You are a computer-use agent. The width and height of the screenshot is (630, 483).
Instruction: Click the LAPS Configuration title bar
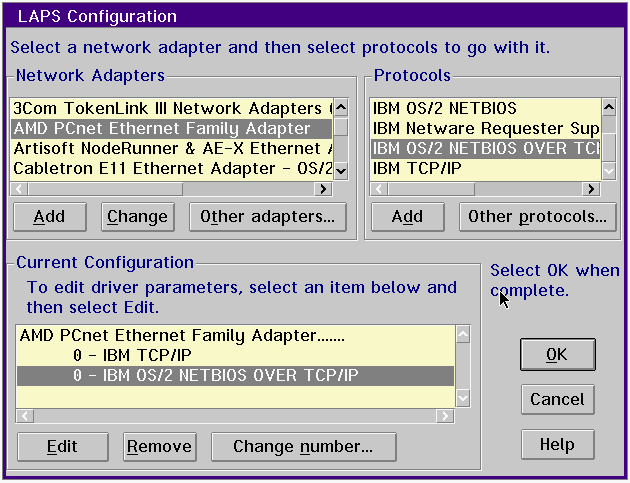[315, 16]
